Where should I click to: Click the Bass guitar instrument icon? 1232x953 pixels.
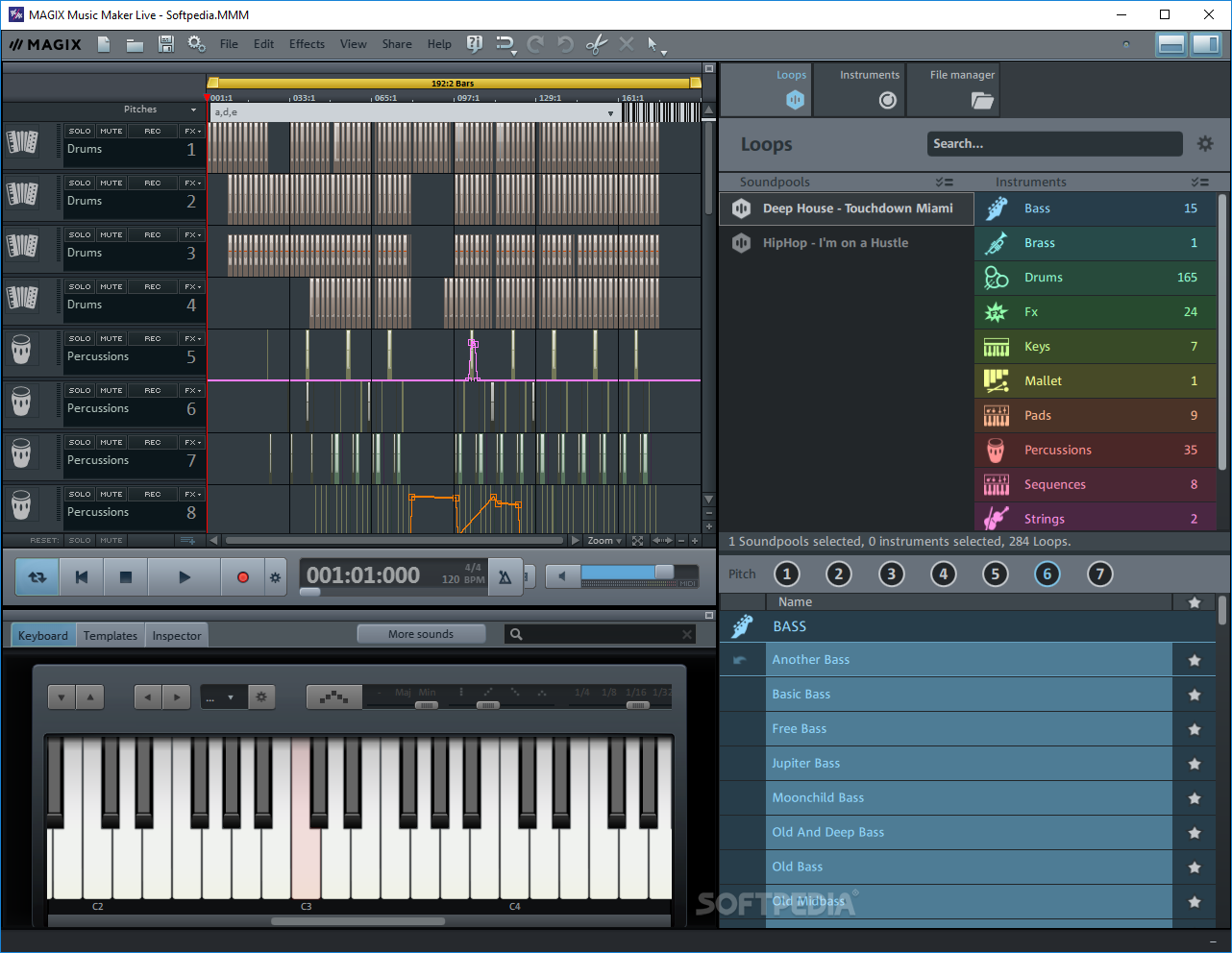tap(997, 208)
